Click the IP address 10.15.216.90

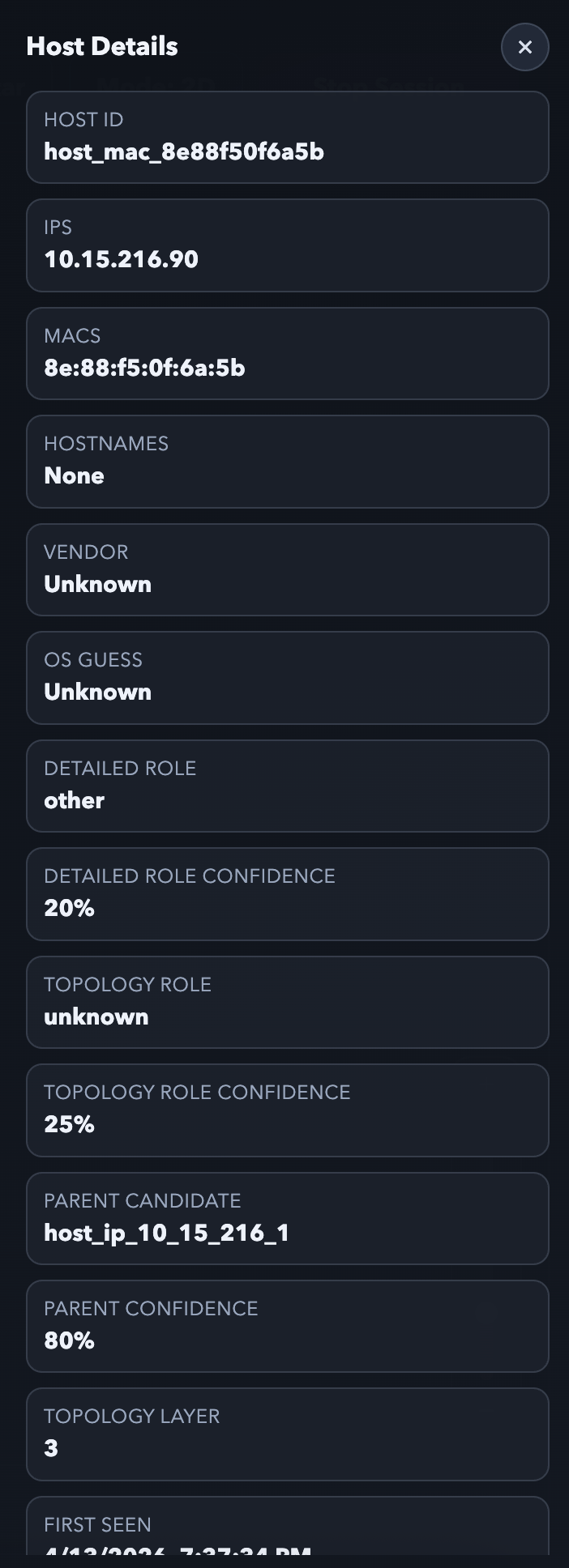pos(121,259)
